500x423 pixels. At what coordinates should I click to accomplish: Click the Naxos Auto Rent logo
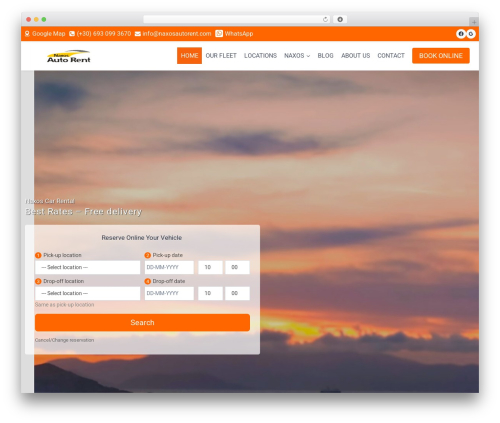tap(69, 56)
